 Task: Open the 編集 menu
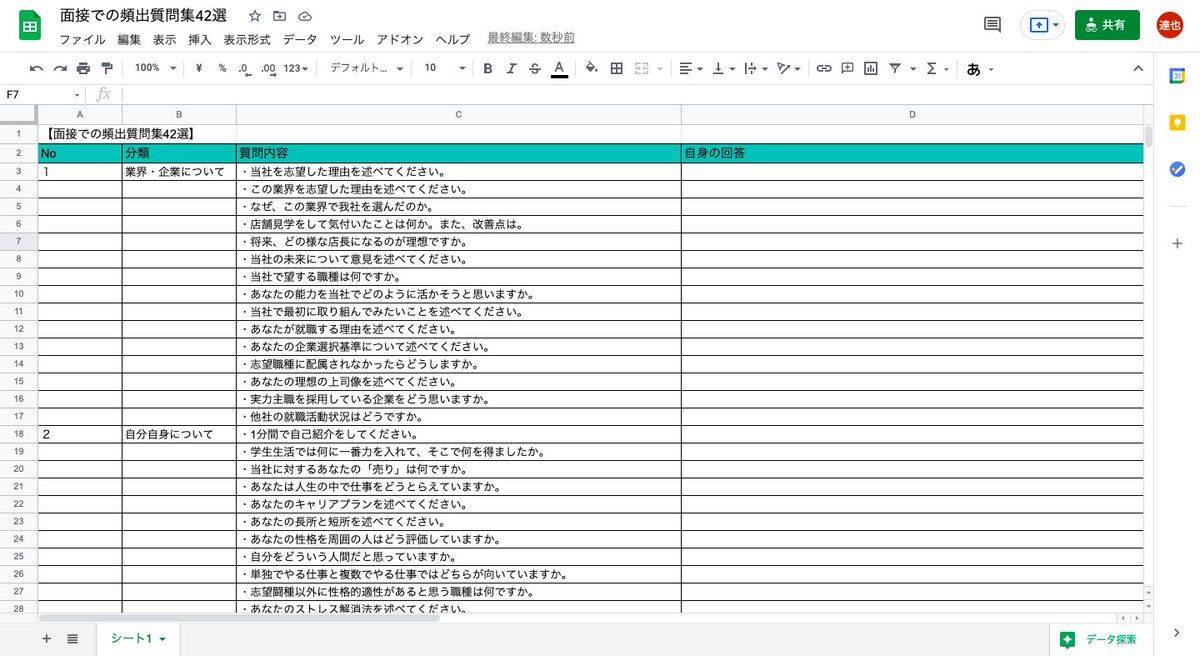pos(129,39)
